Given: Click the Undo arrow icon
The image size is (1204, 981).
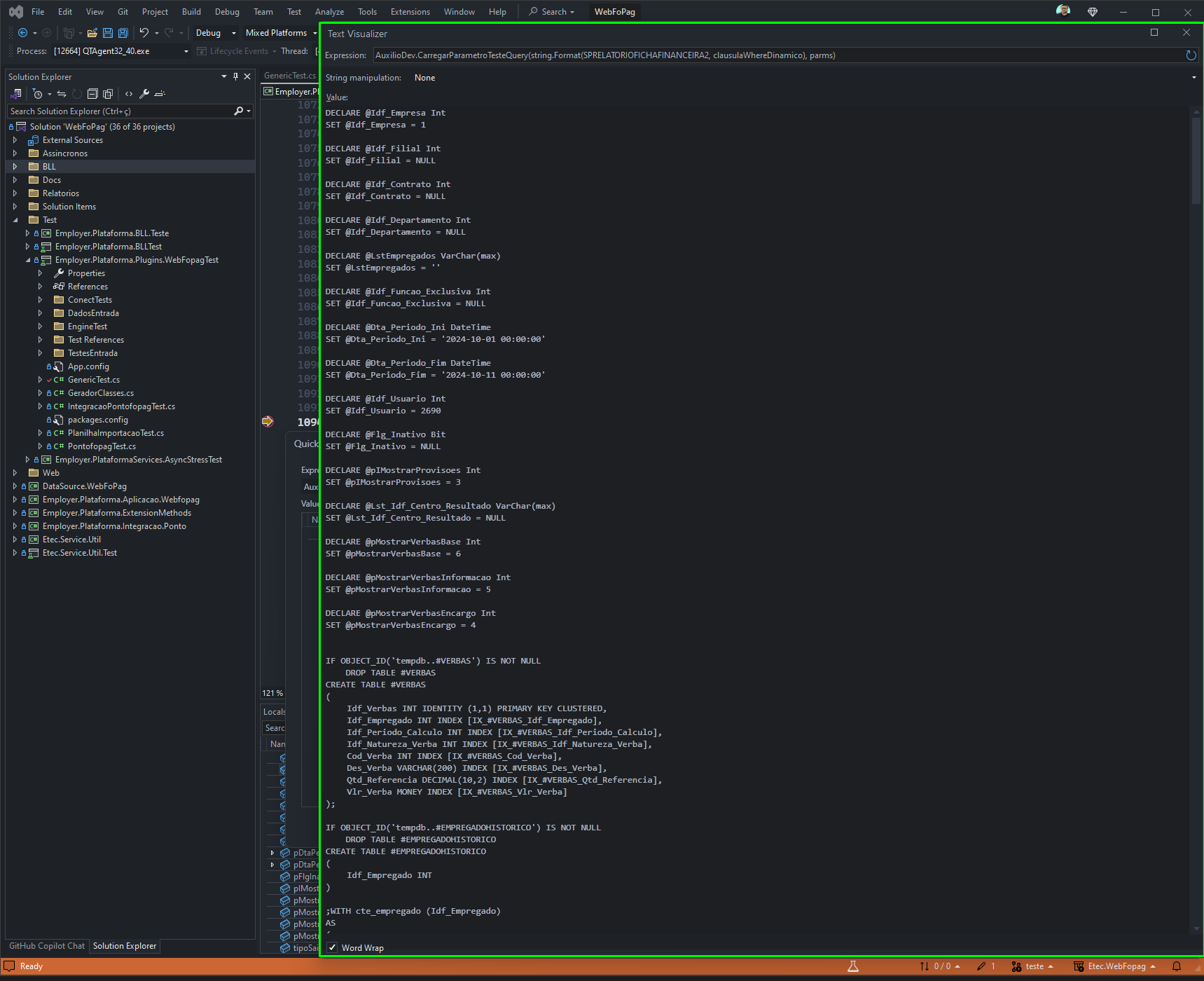Looking at the screenshot, I should tap(144, 33).
